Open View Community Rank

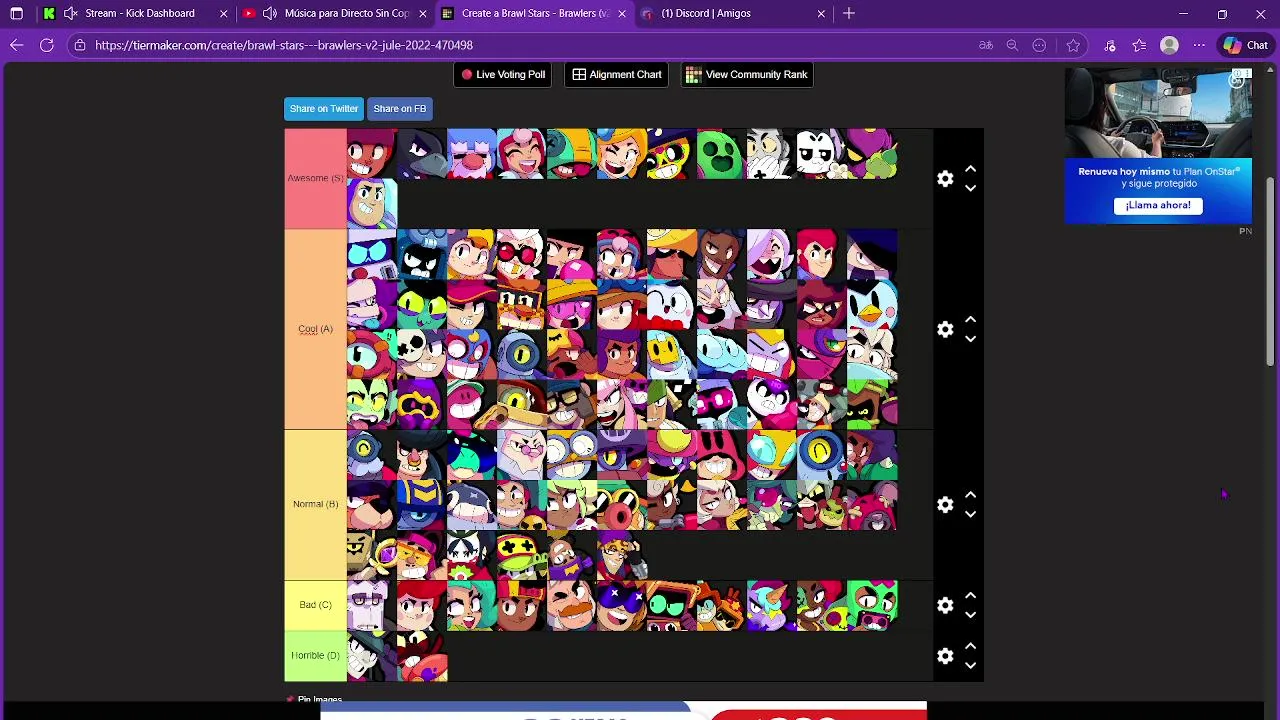(x=746, y=74)
